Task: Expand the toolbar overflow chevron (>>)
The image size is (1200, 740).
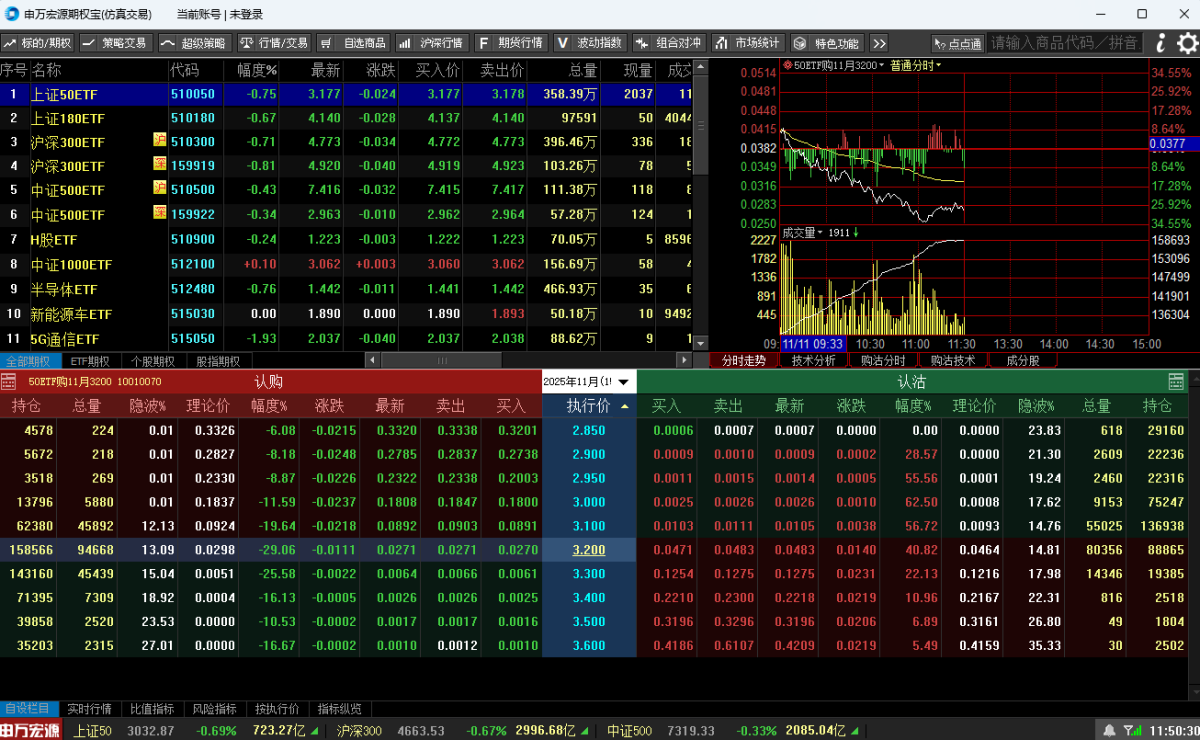Action: point(878,43)
